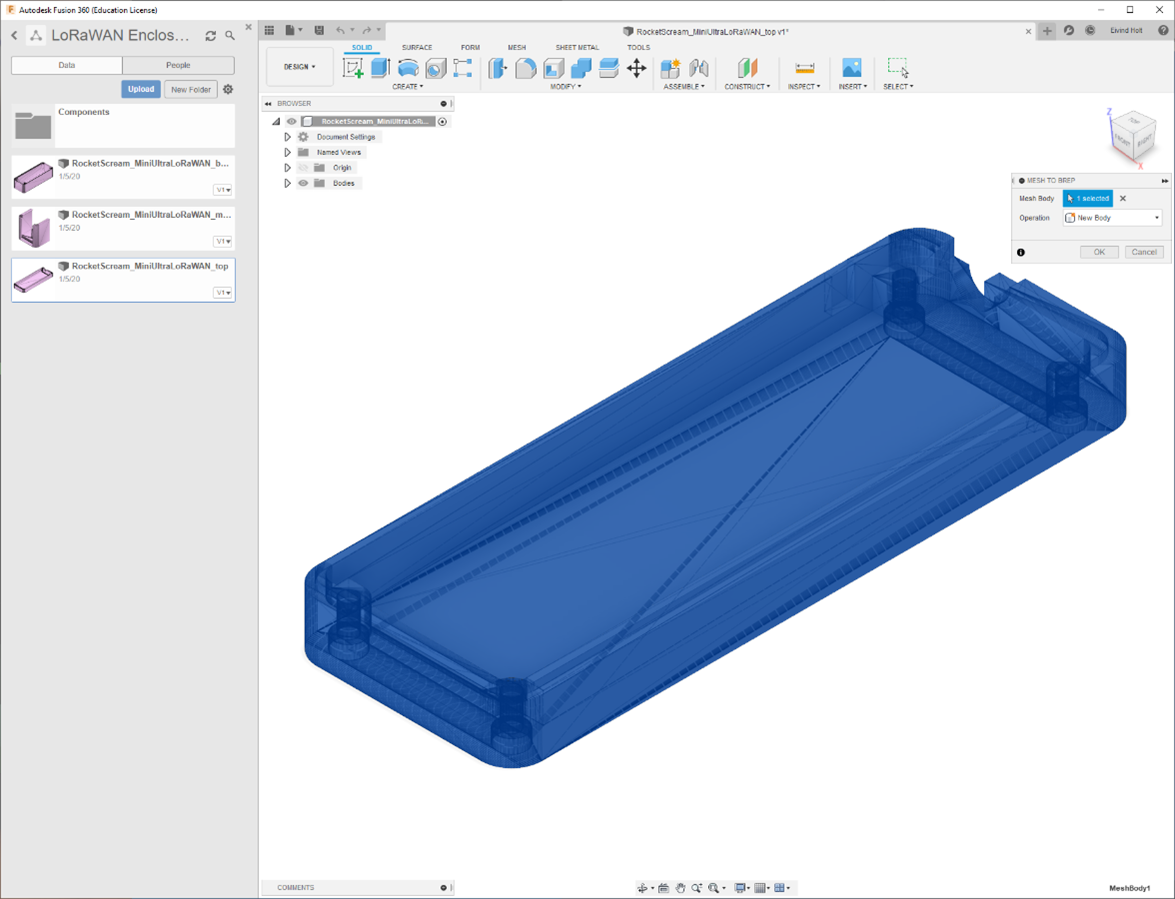Click the New Component assemble icon
Viewport: 1175px width, 899px height.
click(670, 68)
